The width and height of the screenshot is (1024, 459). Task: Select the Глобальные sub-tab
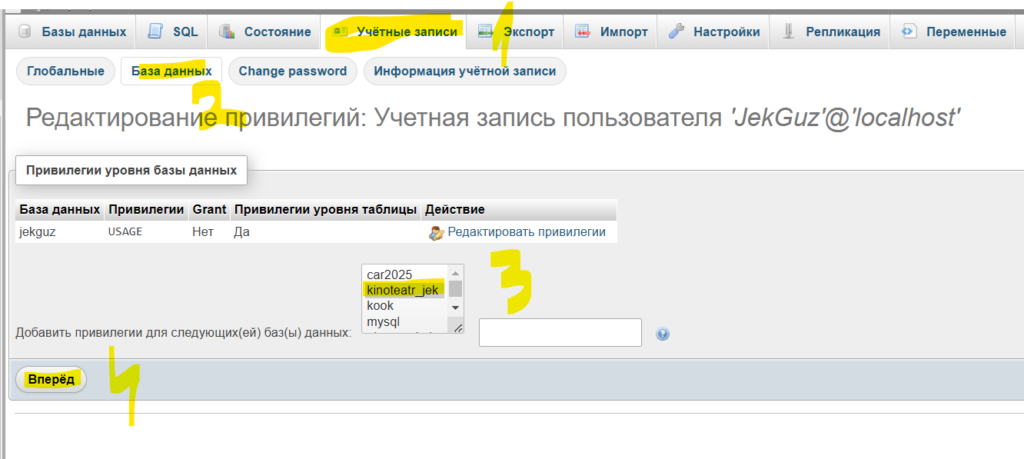pyautogui.click(x=65, y=71)
